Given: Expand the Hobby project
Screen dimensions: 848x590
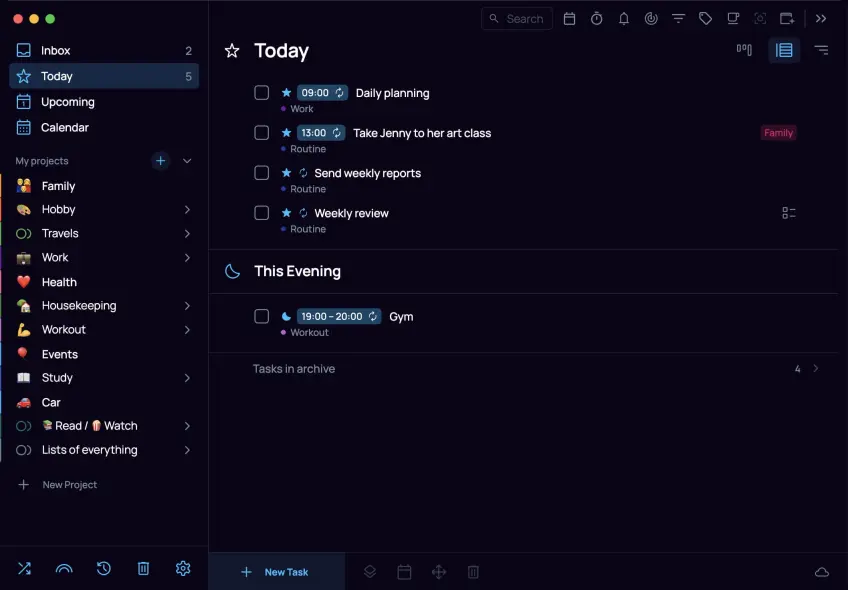Looking at the screenshot, I should coord(187,210).
